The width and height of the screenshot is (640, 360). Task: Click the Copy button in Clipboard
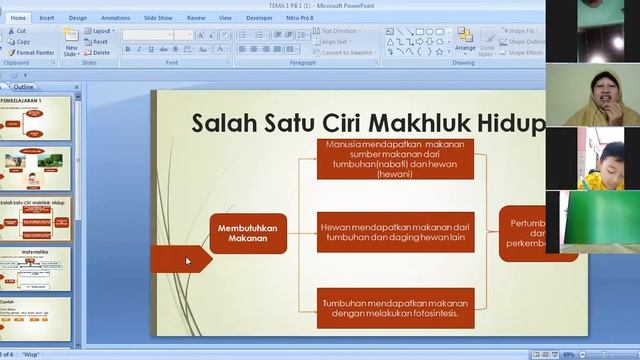pyautogui.click(x=19, y=42)
